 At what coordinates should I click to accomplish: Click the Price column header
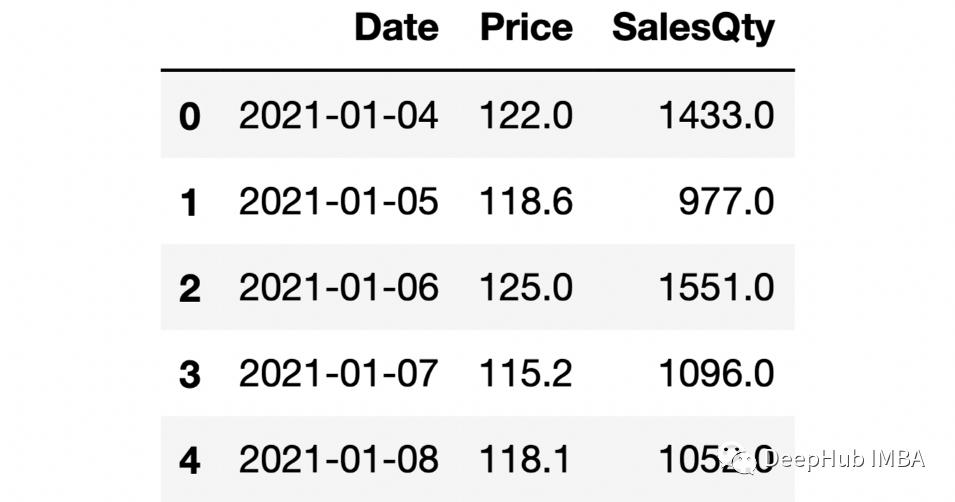click(526, 27)
